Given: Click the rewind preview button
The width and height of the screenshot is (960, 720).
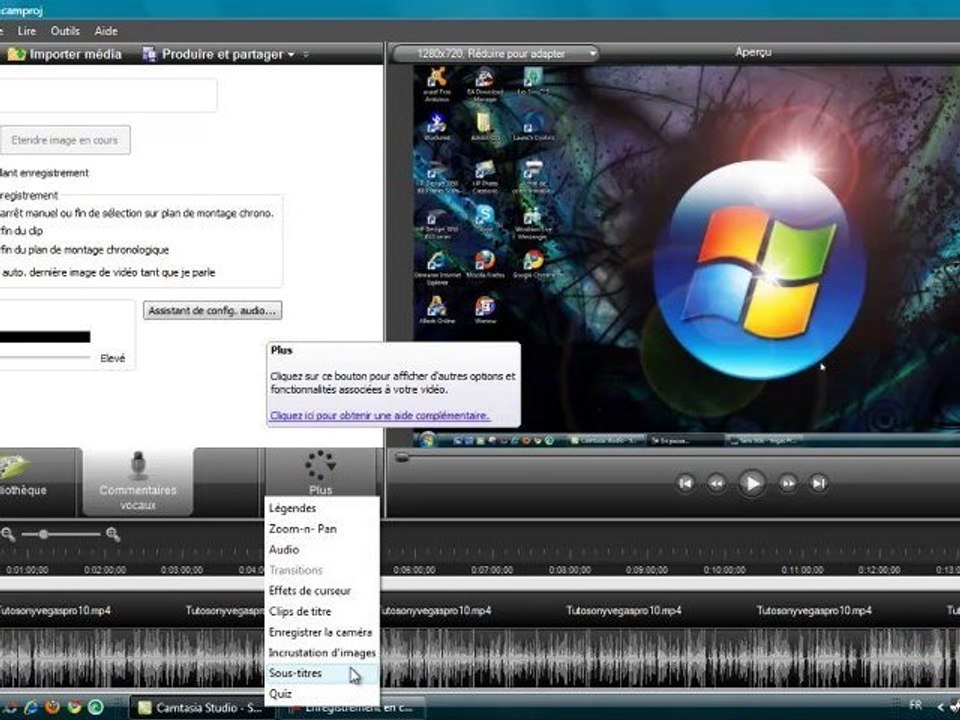Looking at the screenshot, I should pyautogui.click(x=716, y=484).
